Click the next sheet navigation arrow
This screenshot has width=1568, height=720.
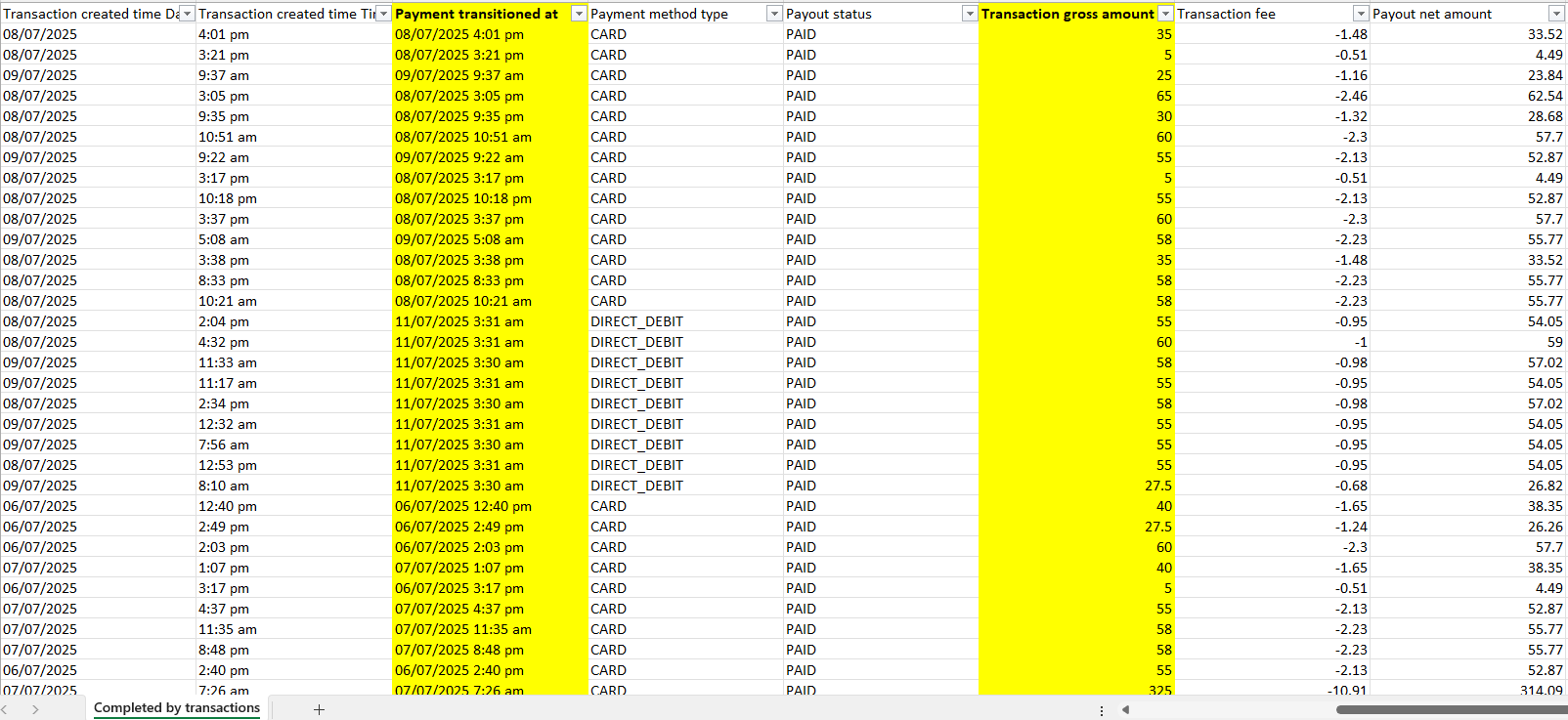[35, 709]
